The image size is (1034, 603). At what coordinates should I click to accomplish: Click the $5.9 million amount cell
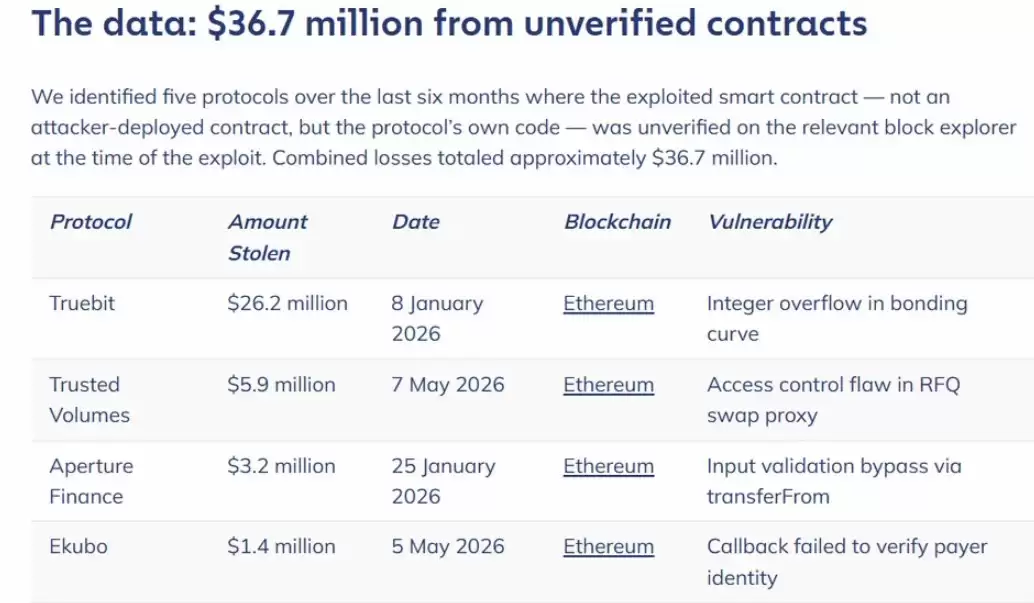click(281, 385)
